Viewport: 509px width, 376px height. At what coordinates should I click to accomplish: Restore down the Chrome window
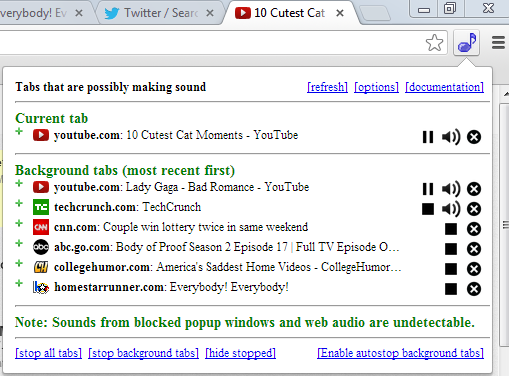point(450,8)
